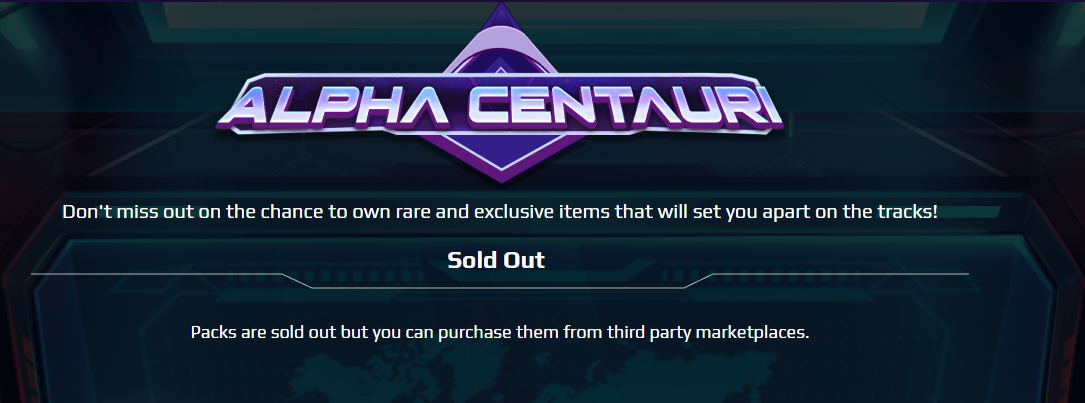The image size is (1085, 403).
Task: Click the world map graphic at the bottom
Action: coord(498,377)
